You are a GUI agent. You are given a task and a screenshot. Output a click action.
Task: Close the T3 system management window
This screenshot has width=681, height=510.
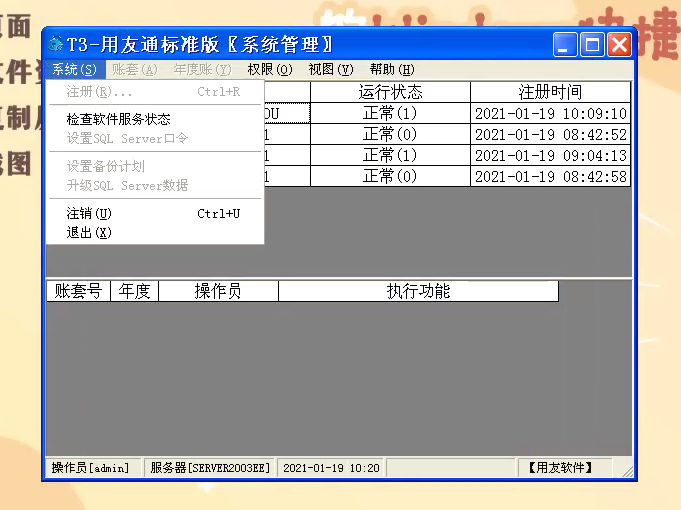pyautogui.click(x=619, y=44)
